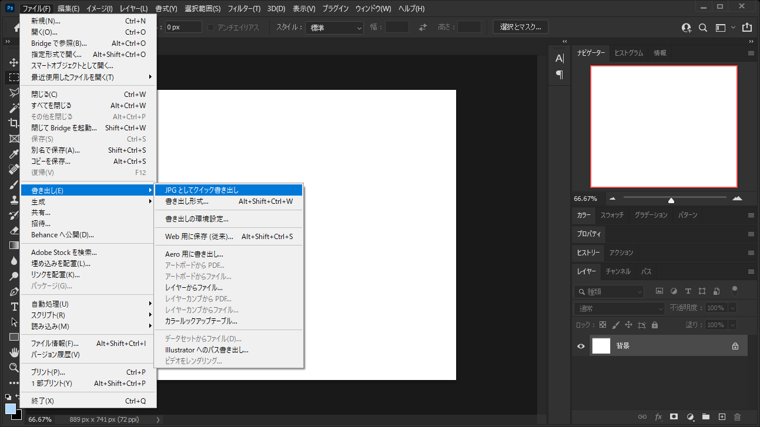Viewport: 760px width, 427px height.
Task: Toggle lock transparent pixels
Action: (x=602, y=325)
